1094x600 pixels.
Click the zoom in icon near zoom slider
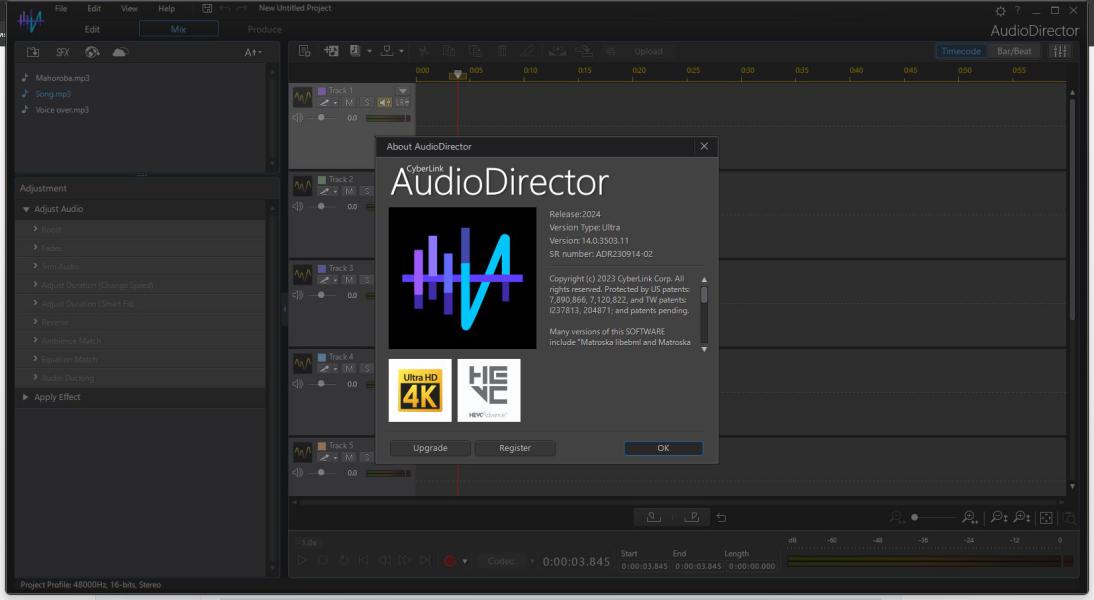point(970,517)
